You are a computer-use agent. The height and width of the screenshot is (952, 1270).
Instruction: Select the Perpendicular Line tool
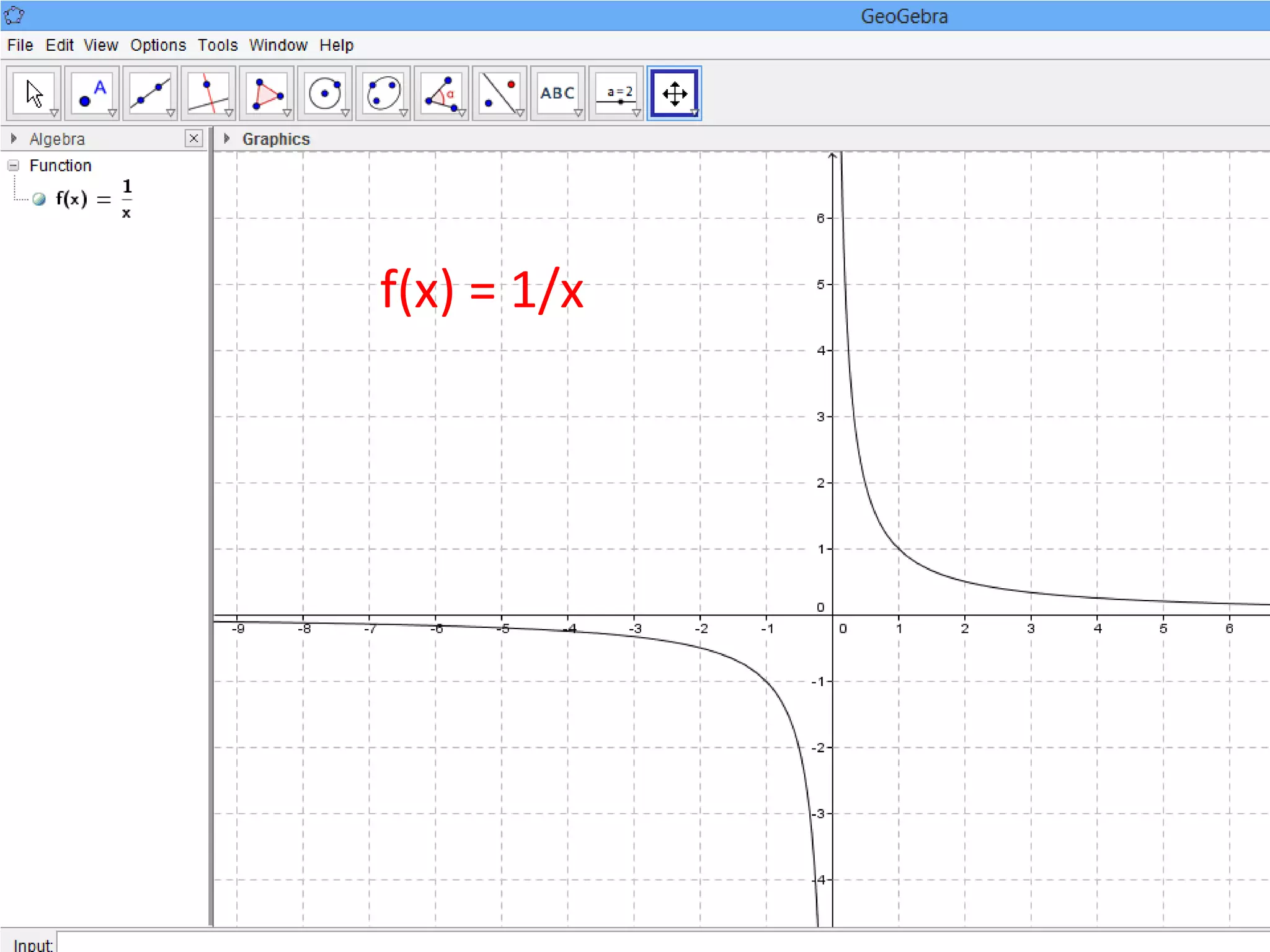(208, 93)
